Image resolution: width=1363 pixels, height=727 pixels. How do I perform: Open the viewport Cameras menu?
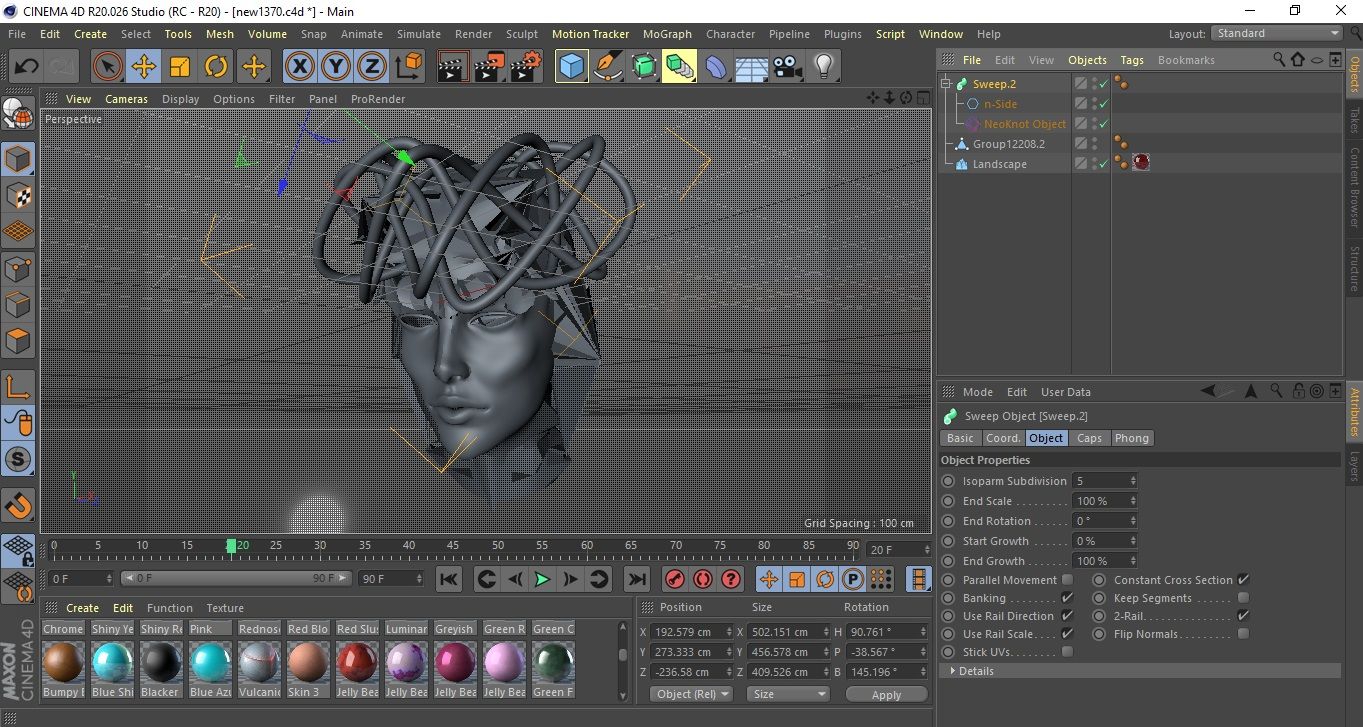tap(127, 99)
